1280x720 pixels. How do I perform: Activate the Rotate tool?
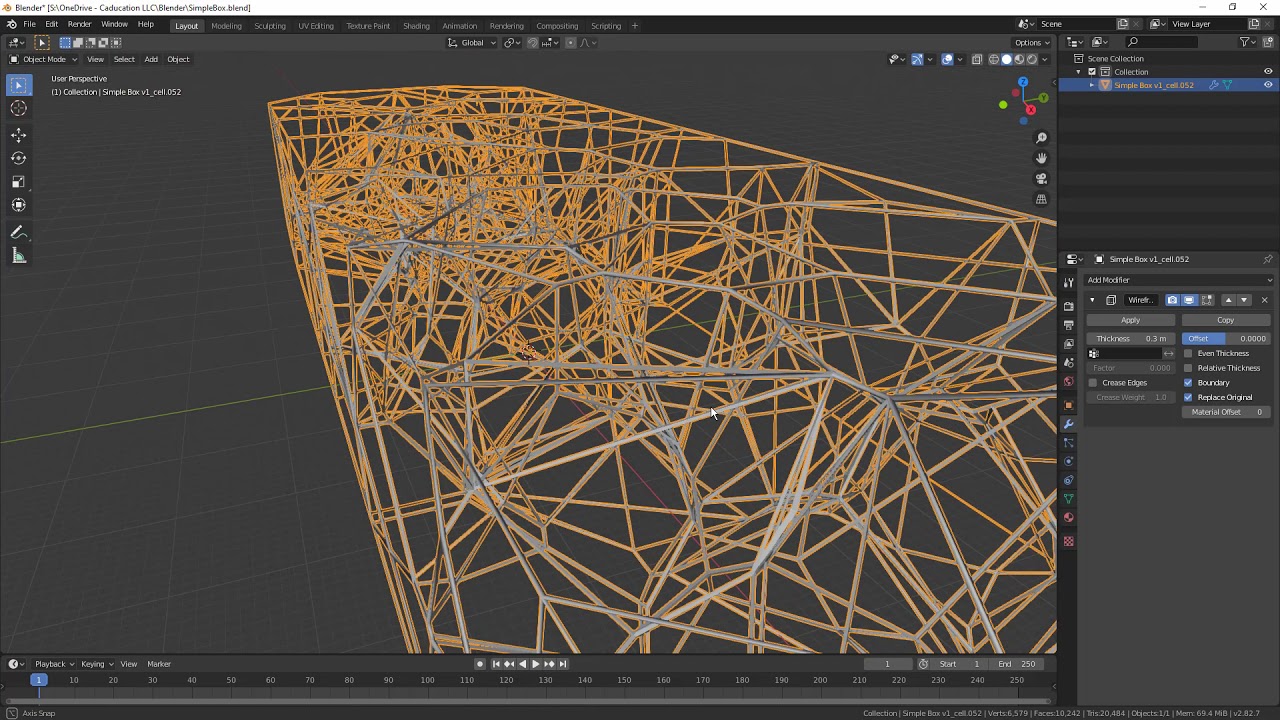coord(18,158)
